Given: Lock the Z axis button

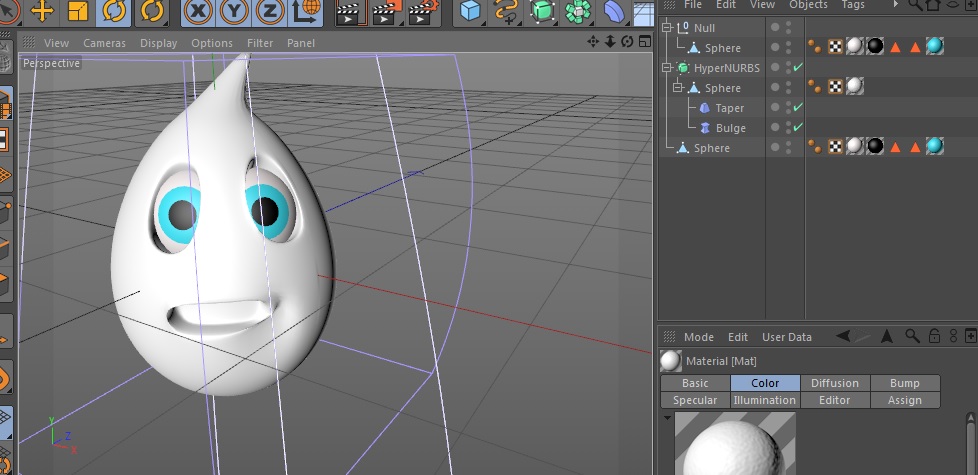Looking at the screenshot, I should [270, 11].
